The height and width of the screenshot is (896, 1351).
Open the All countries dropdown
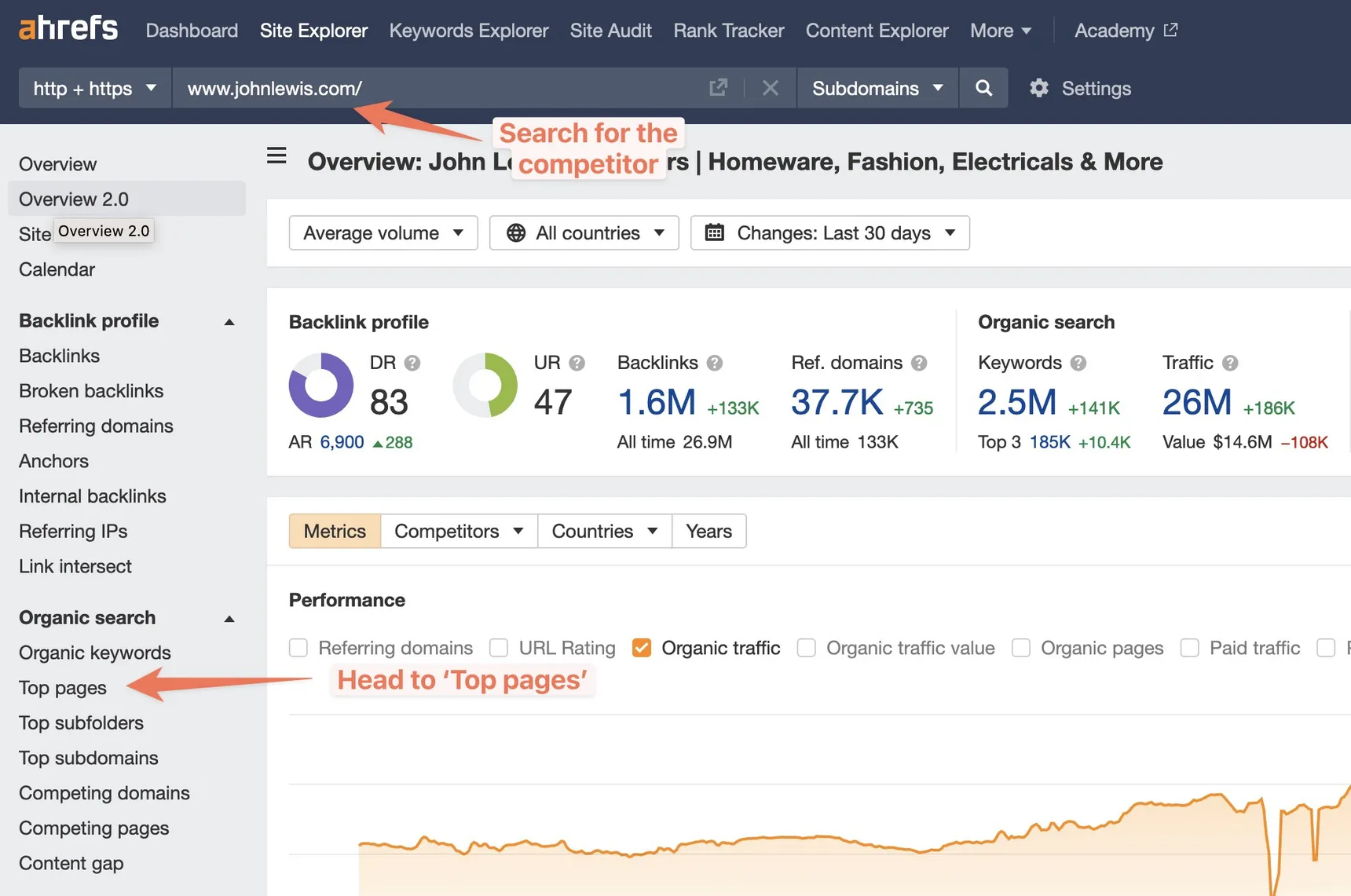tap(584, 233)
